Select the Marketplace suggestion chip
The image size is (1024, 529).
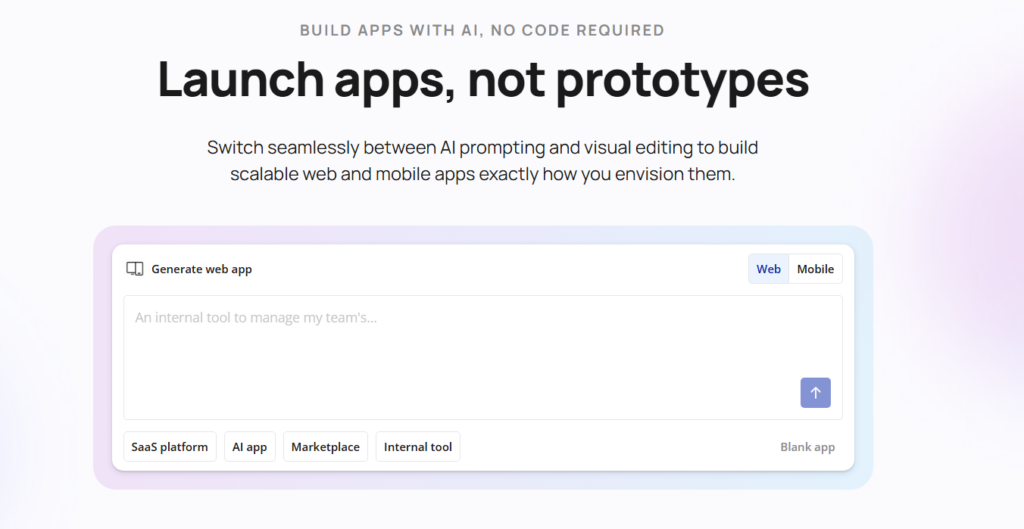tap(325, 447)
